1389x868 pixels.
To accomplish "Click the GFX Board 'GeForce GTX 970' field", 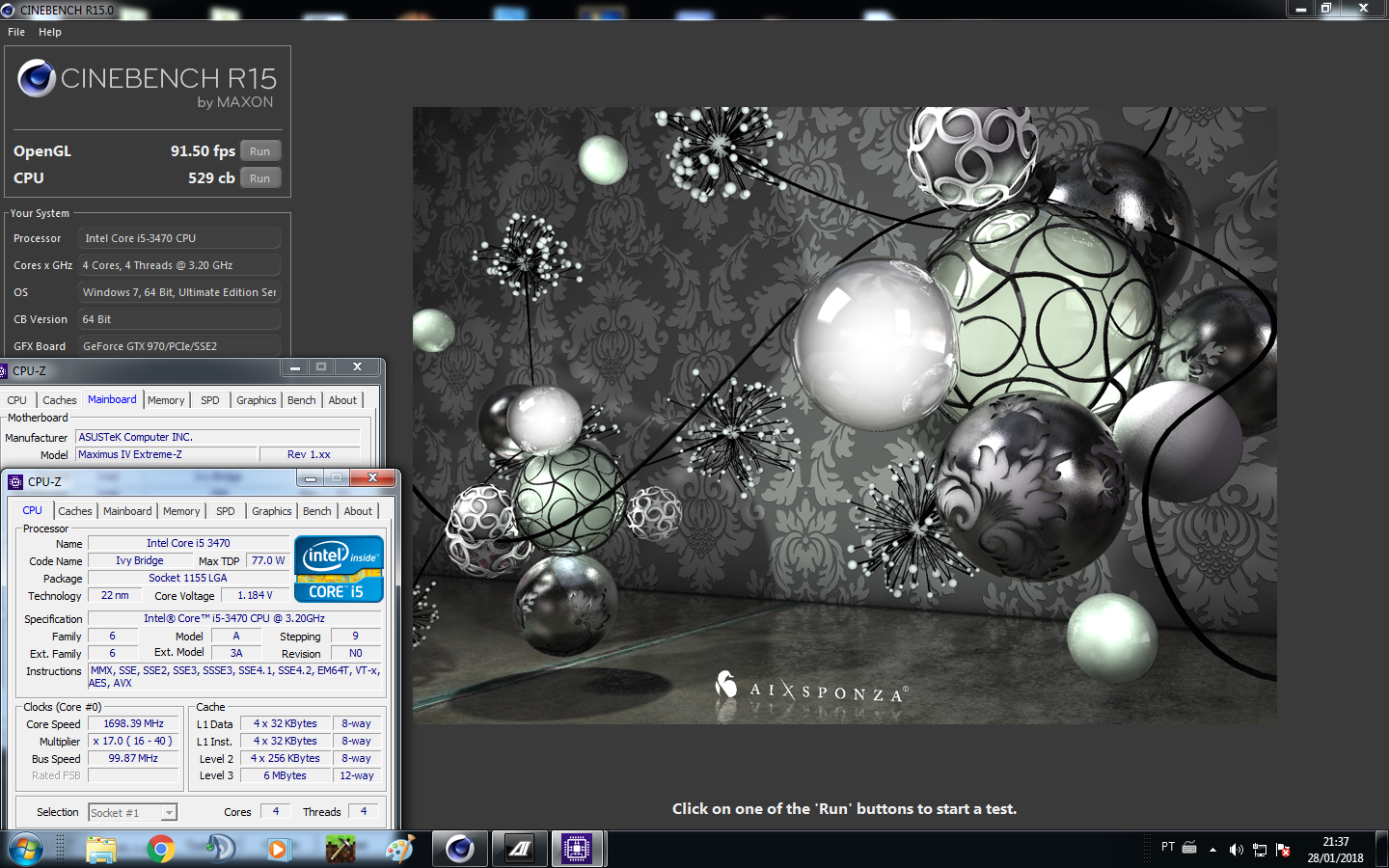I will click(x=179, y=346).
